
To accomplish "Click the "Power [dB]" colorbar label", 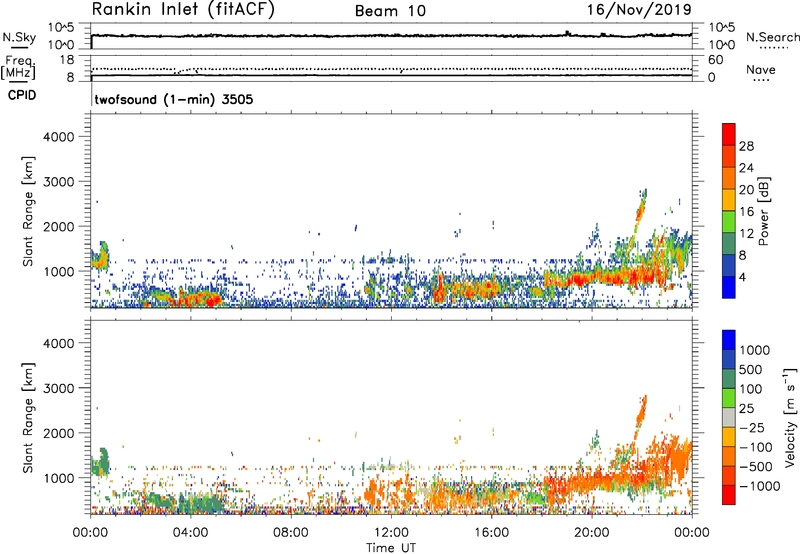I will (x=763, y=211).
